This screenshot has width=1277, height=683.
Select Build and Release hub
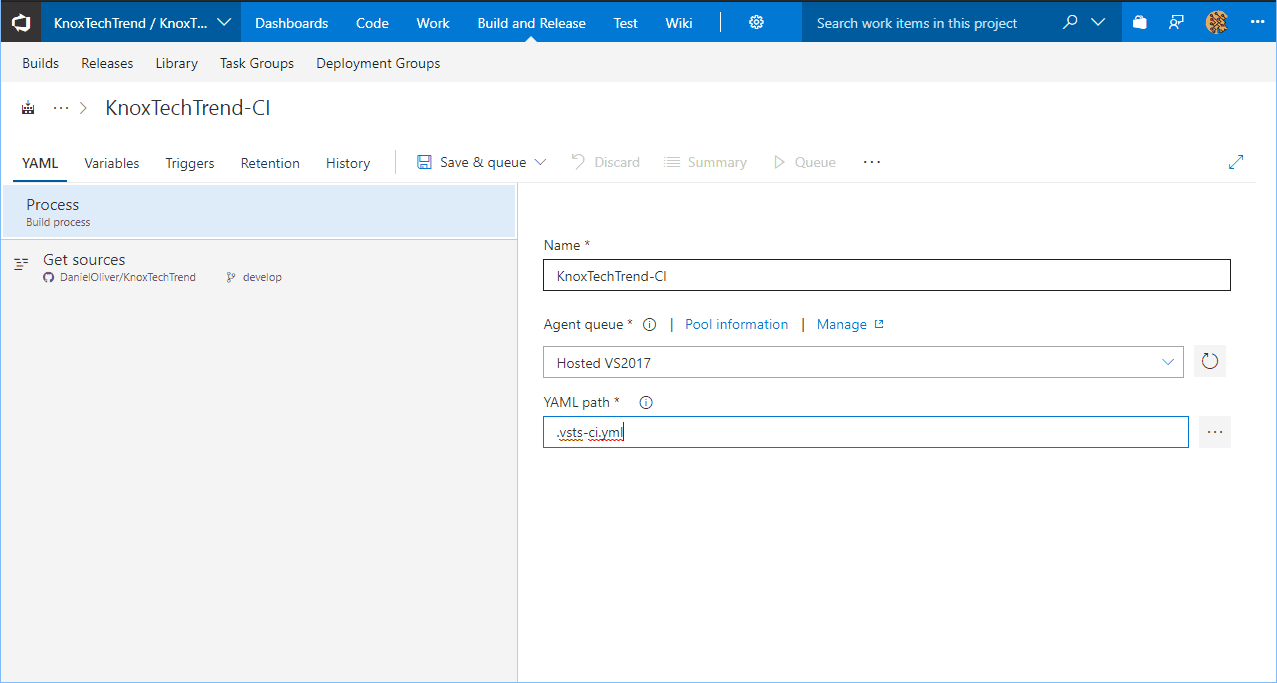click(x=532, y=22)
